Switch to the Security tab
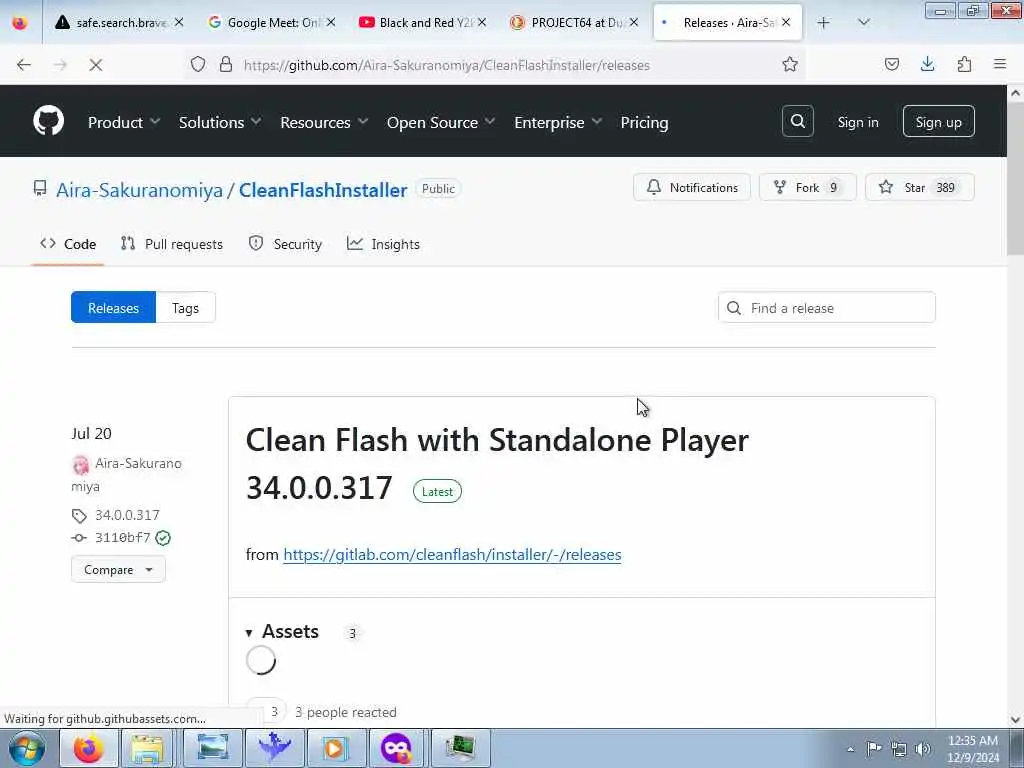The width and height of the screenshot is (1024, 768). [285, 244]
